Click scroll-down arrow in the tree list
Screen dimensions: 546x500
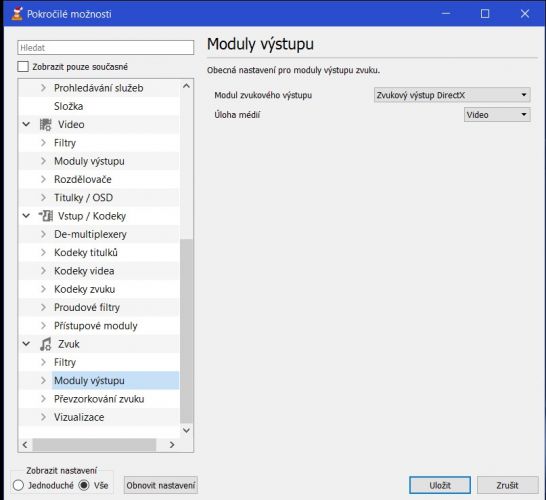coord(186,430)
